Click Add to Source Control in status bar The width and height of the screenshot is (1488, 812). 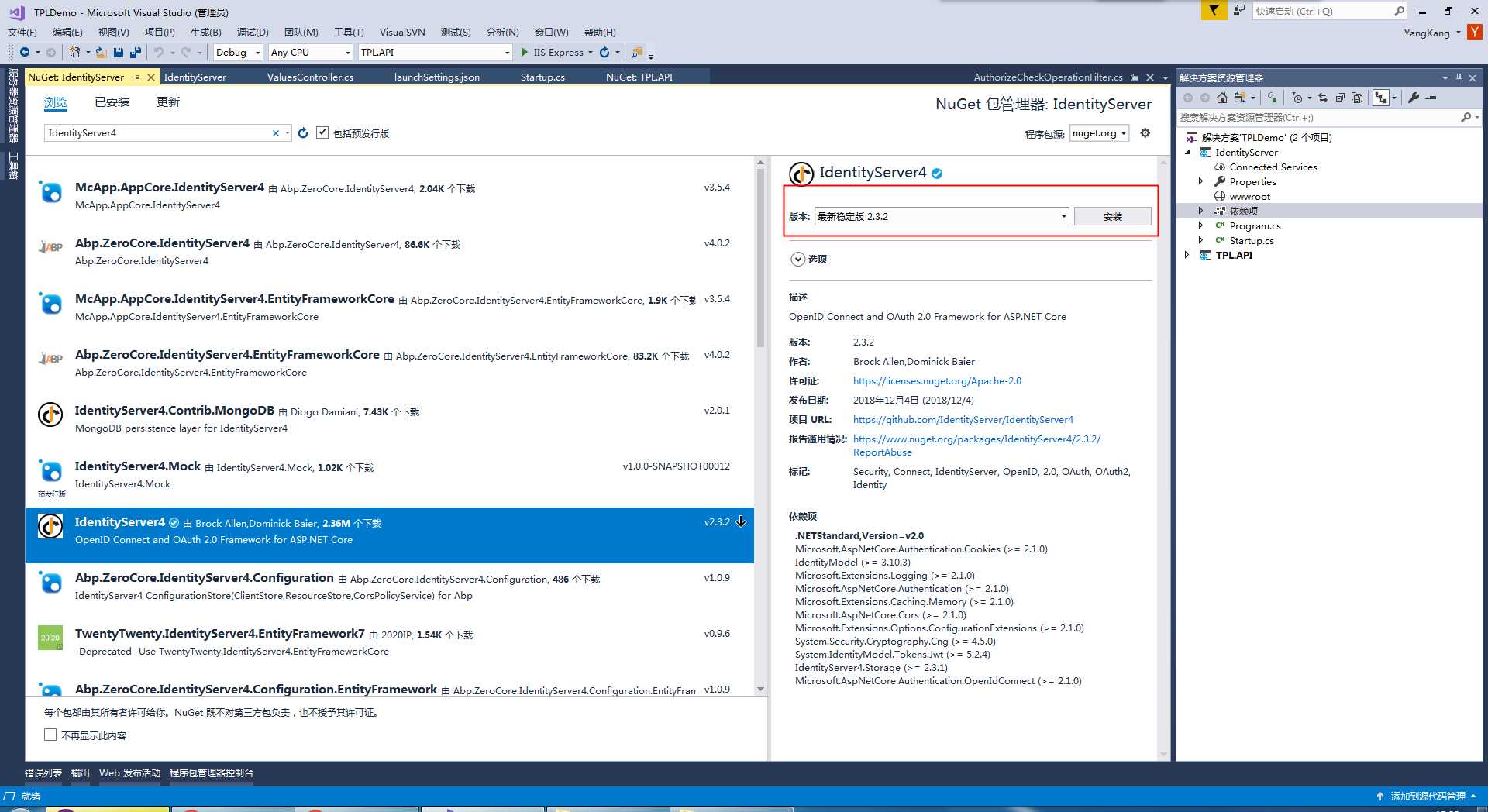(1428, 796)
